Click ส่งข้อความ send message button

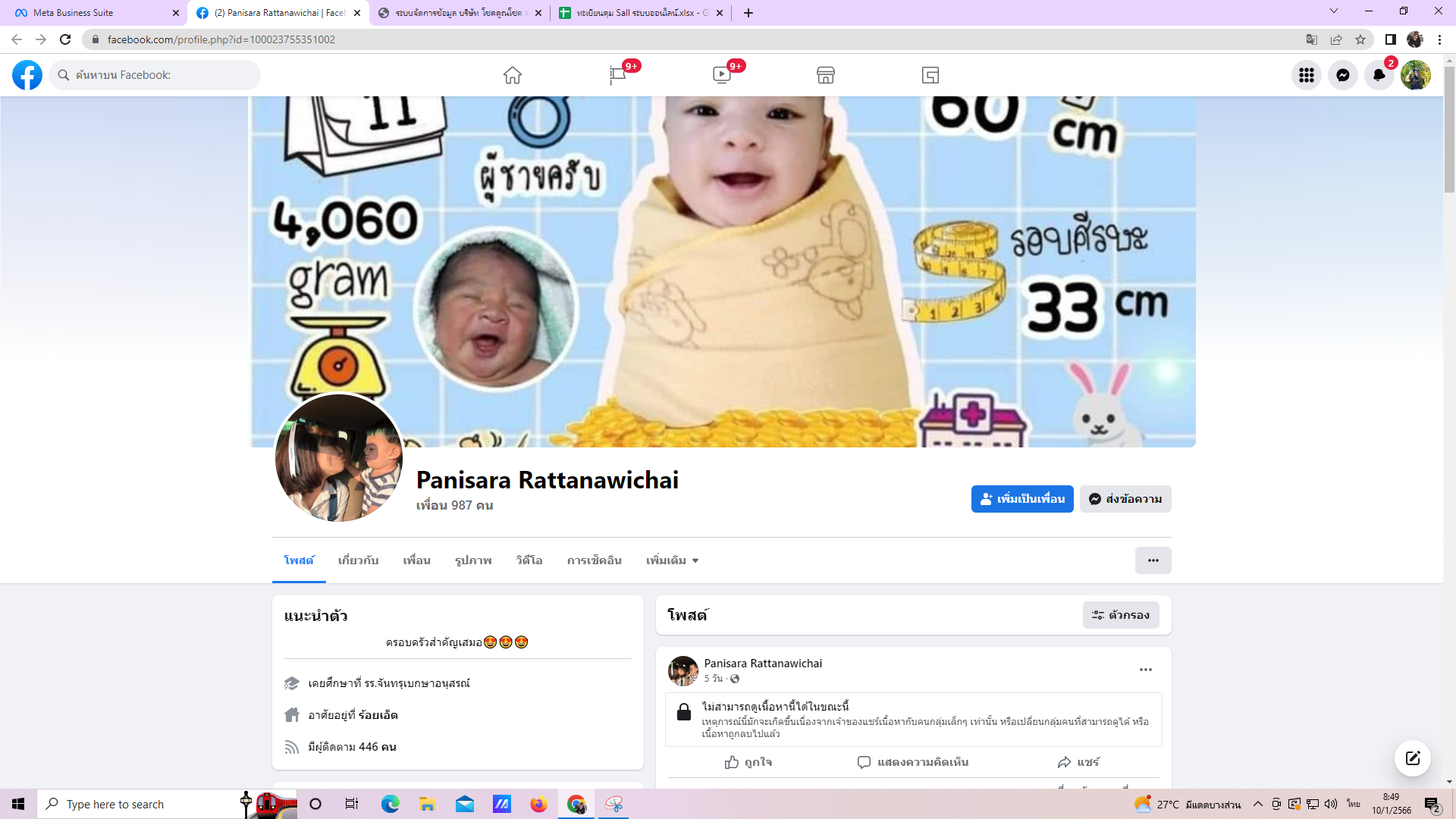pos(1125,499)
